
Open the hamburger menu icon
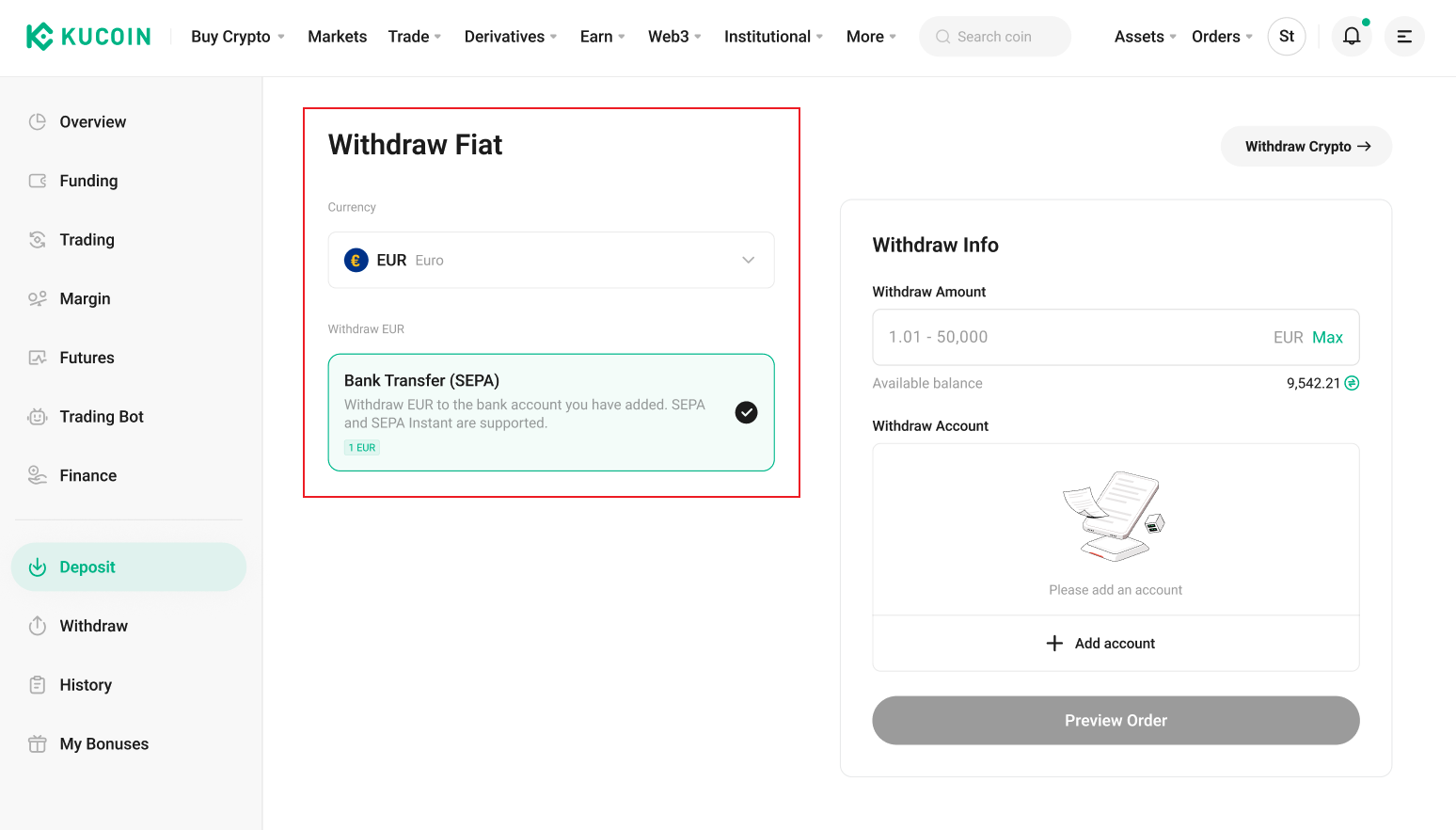pos(1403,37)
